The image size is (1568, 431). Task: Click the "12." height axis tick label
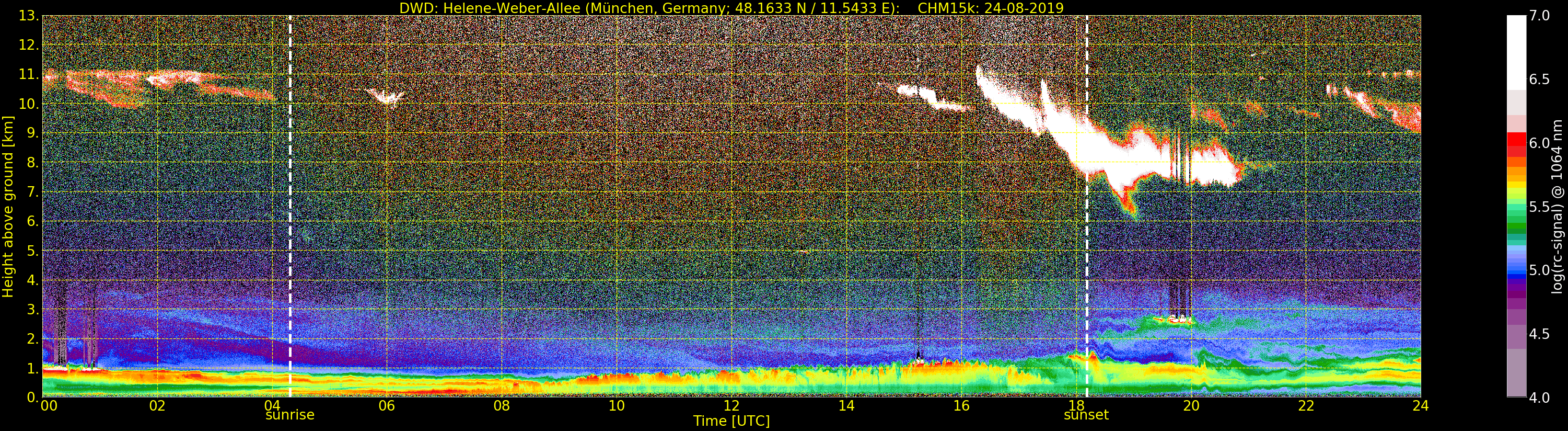(x=29, y=45)
